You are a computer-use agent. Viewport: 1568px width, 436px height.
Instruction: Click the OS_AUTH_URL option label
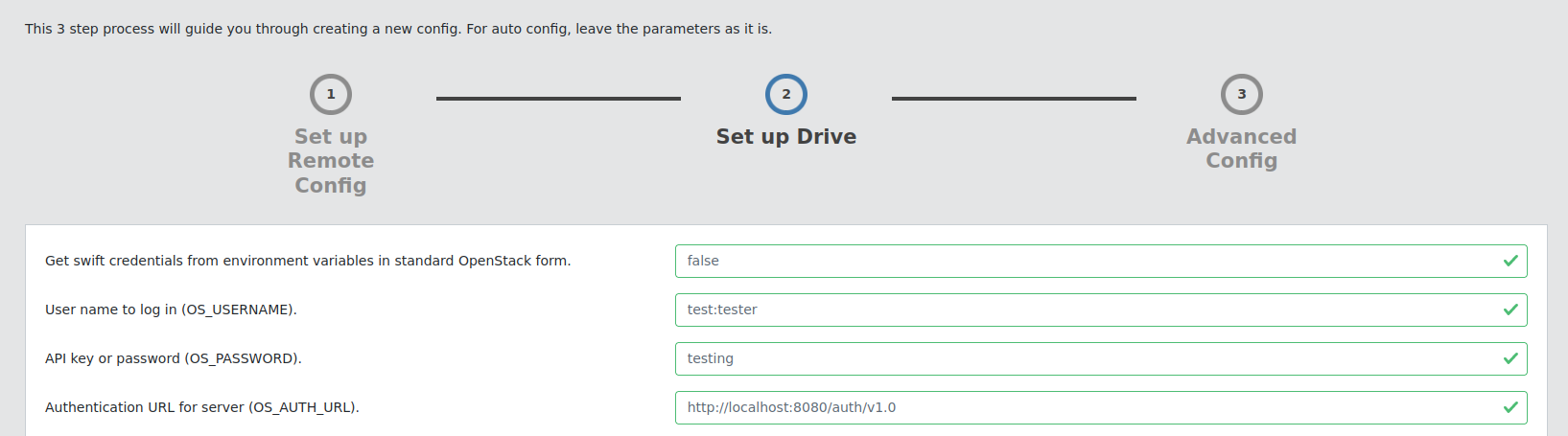click(x=202, y=407)
